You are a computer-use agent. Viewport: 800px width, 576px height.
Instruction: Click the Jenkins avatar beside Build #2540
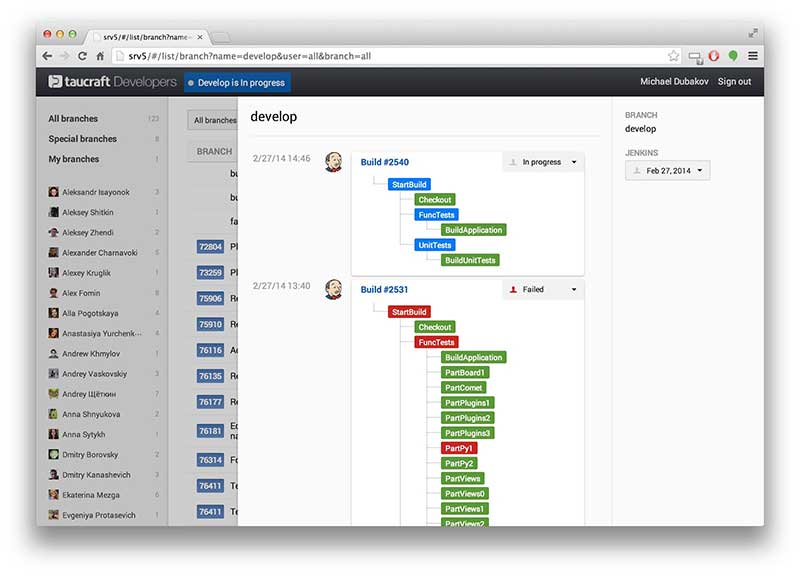pyautogui.click(x=334, y=162)
